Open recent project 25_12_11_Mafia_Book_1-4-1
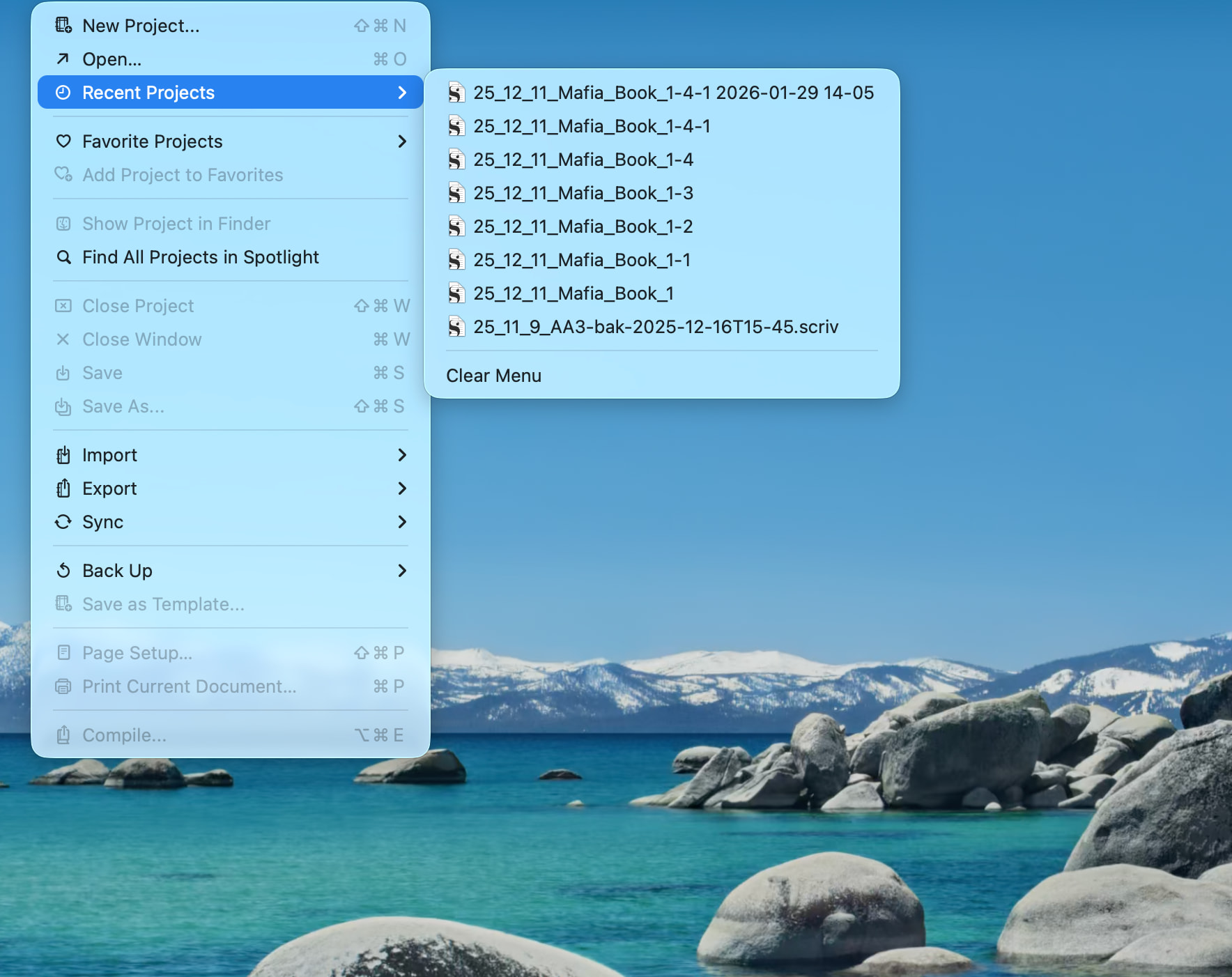Image resolution: width=1232 pixels, height=977 pixels. click(x=592, y=126)
